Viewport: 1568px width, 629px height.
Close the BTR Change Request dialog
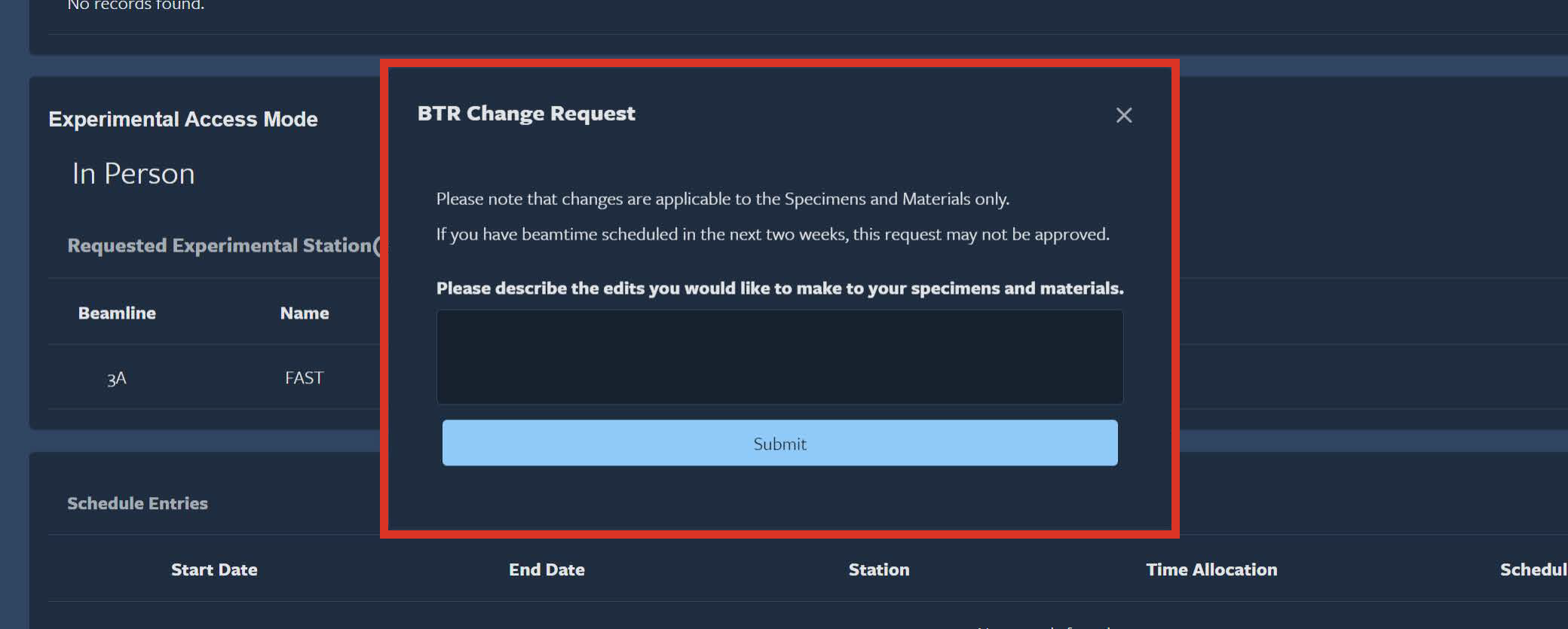1124,115
